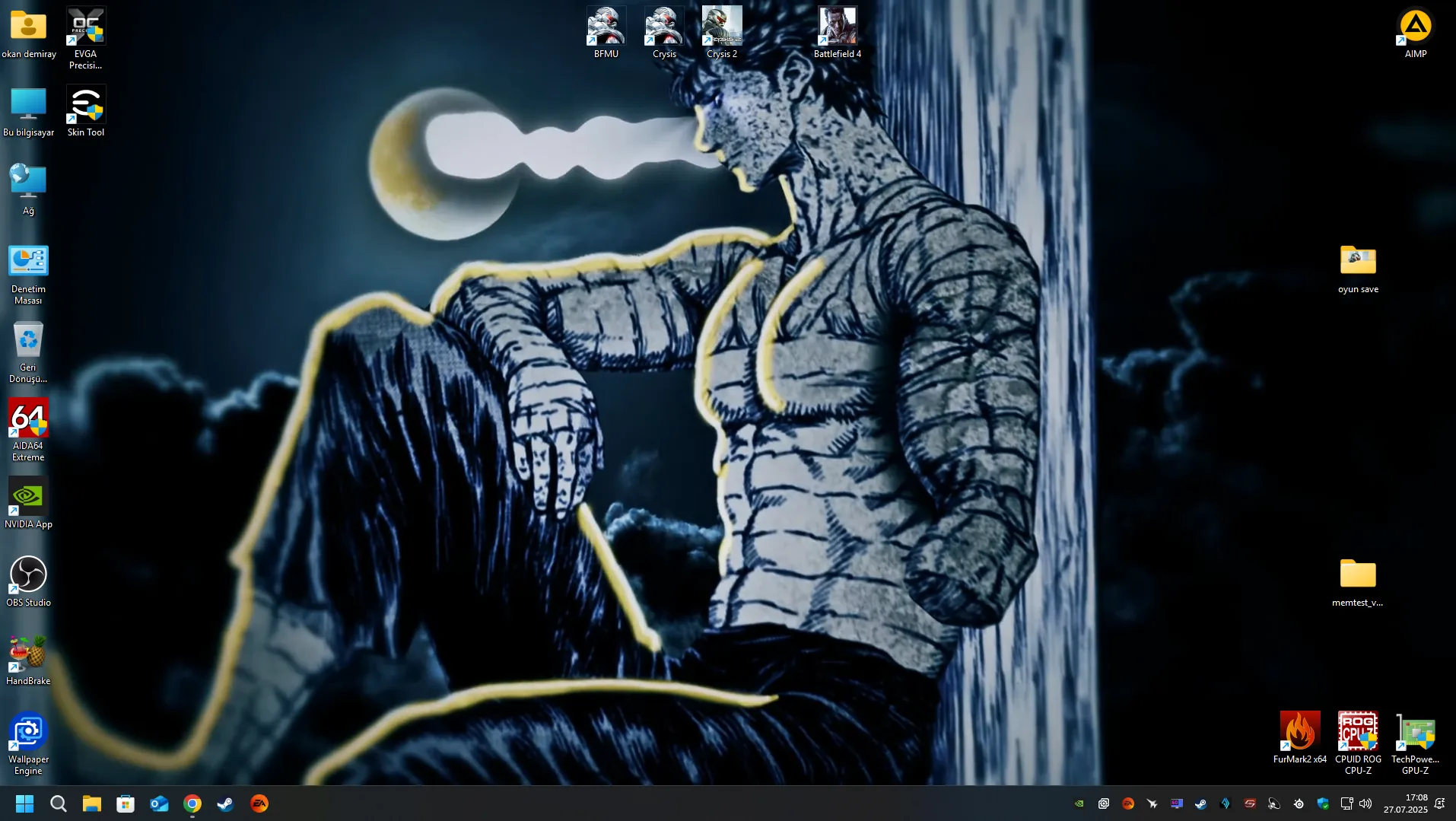This screenshot has height=821, width=1456.
Task: Launch the Crysis 2 game shortcut
Action: 722,33
